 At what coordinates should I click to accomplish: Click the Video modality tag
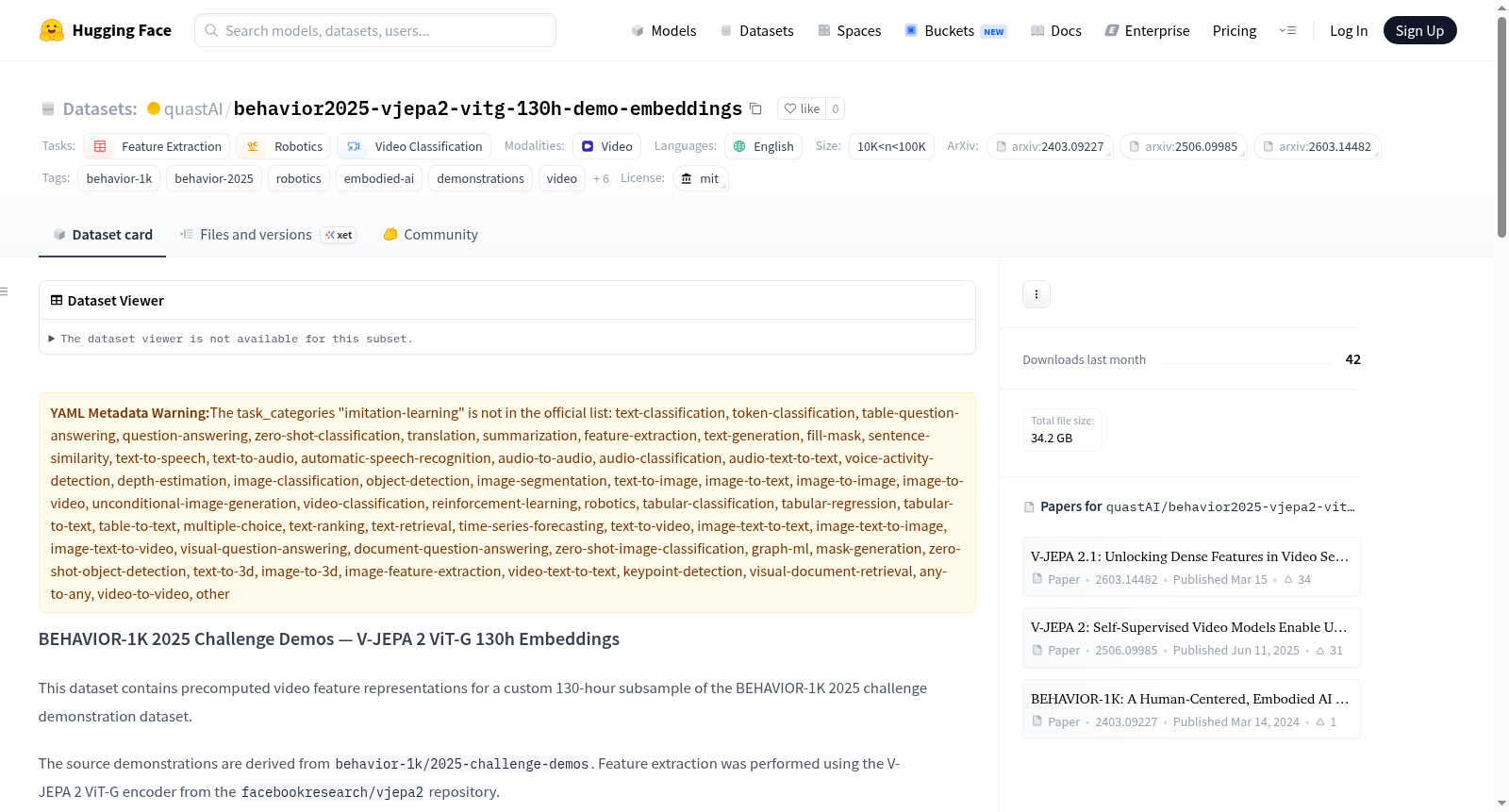606,146
